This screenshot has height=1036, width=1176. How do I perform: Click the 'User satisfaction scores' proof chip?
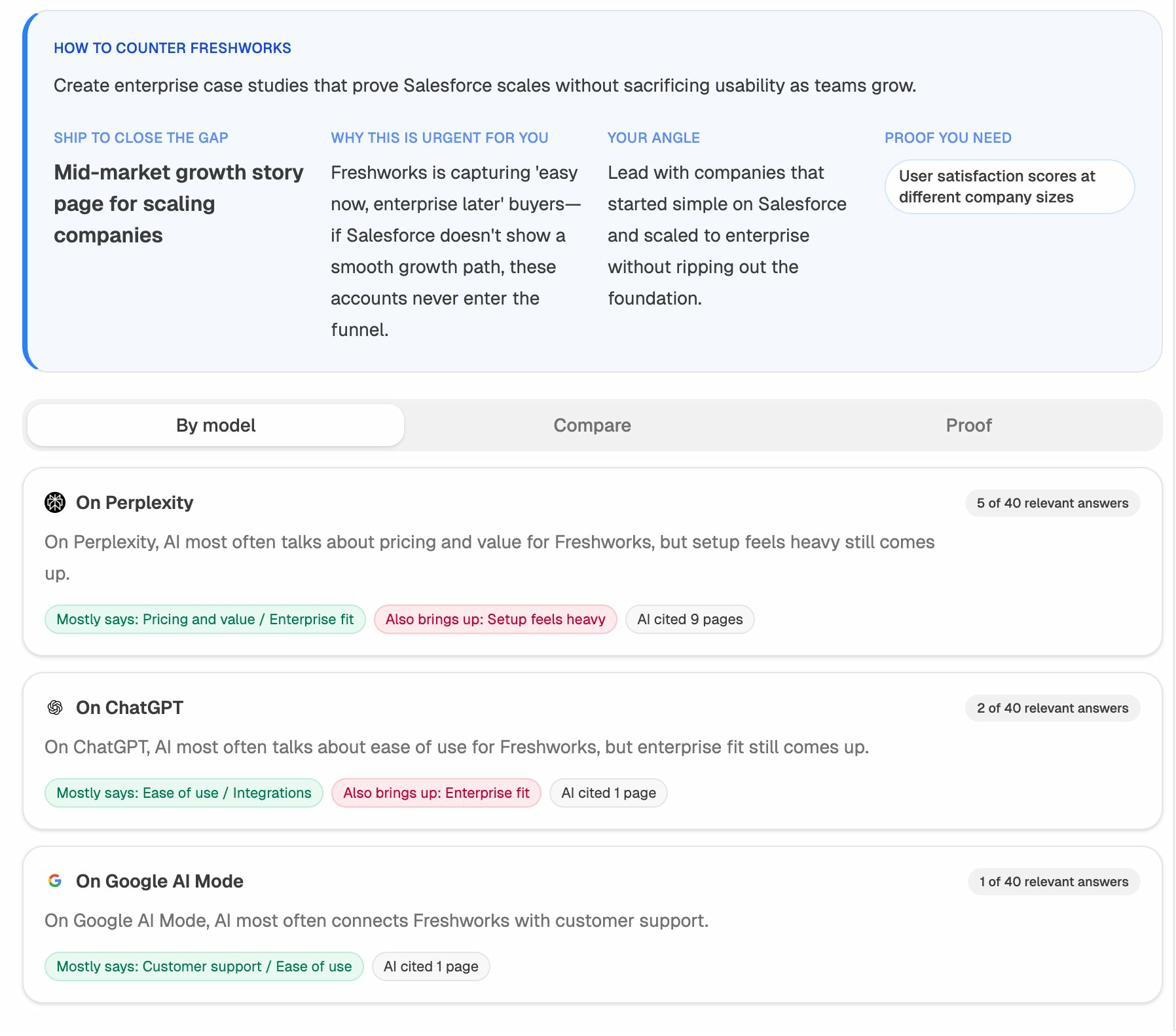click(1008, 186)
